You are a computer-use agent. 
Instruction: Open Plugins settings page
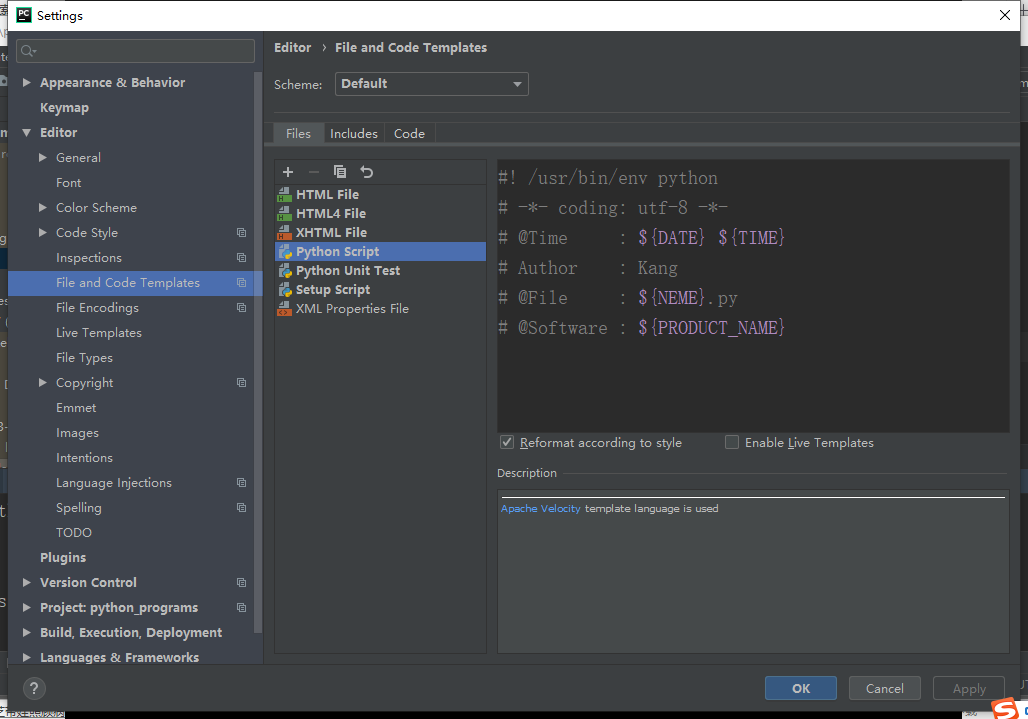click(x=63, y=558)
